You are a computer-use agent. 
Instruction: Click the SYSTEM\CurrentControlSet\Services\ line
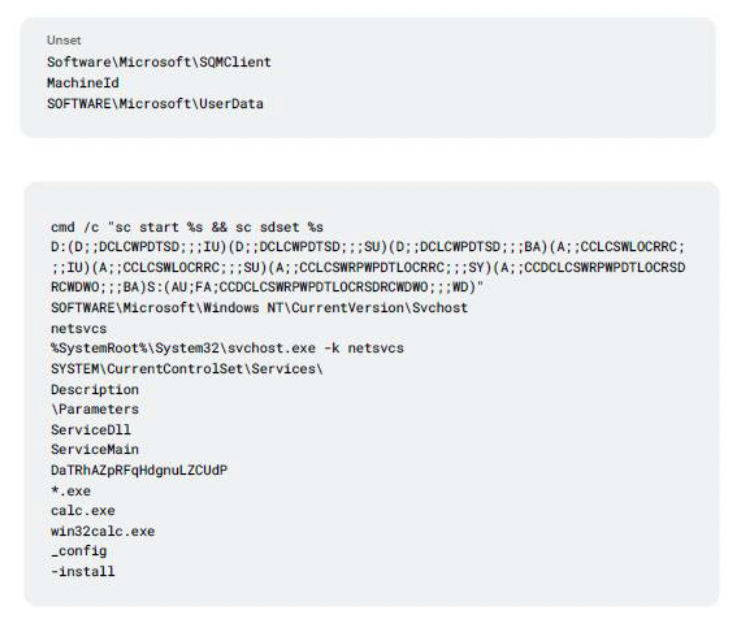(x=187, y=369)
